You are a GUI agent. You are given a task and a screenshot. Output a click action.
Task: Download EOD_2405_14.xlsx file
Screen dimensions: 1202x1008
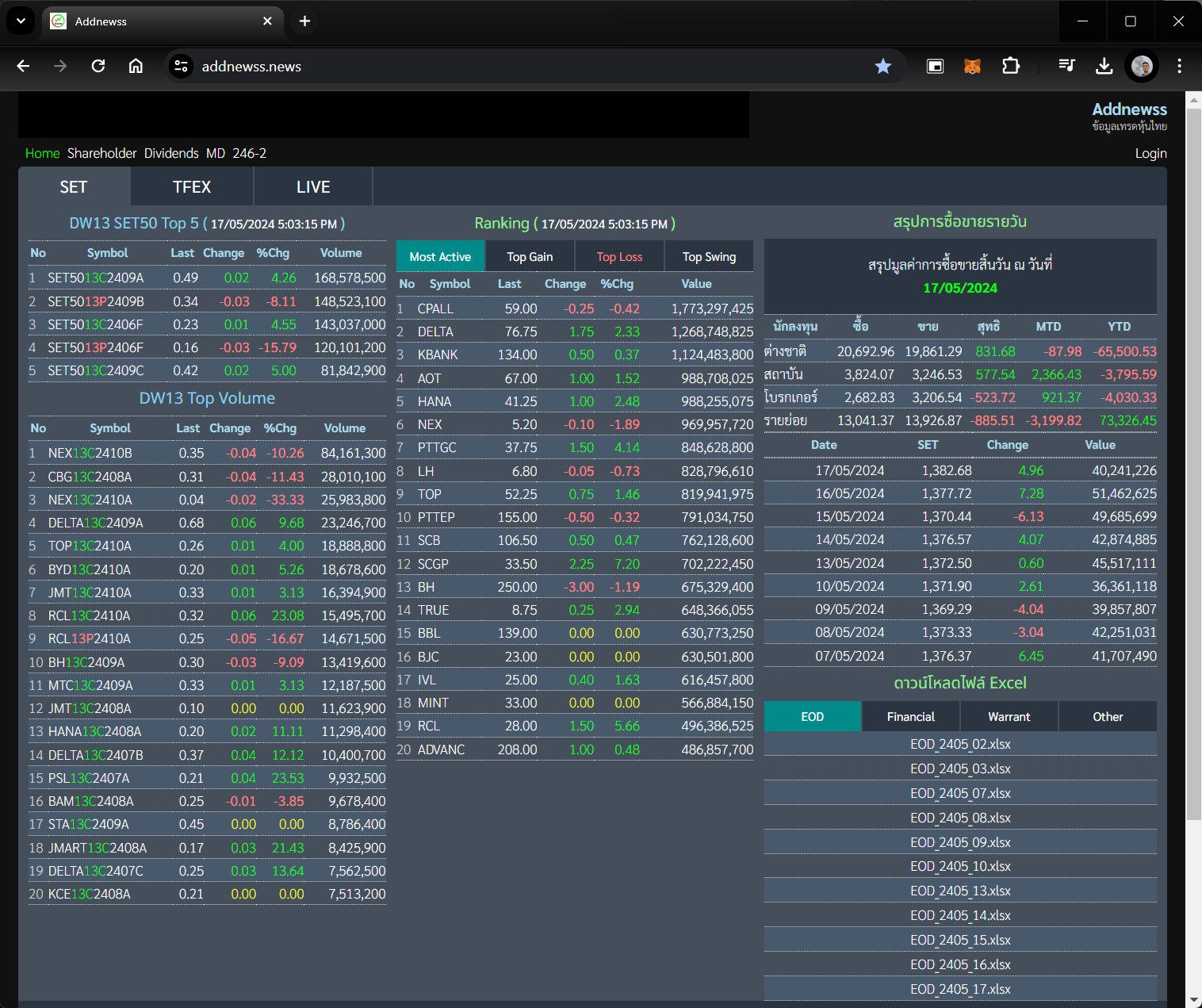coord(960,915)
